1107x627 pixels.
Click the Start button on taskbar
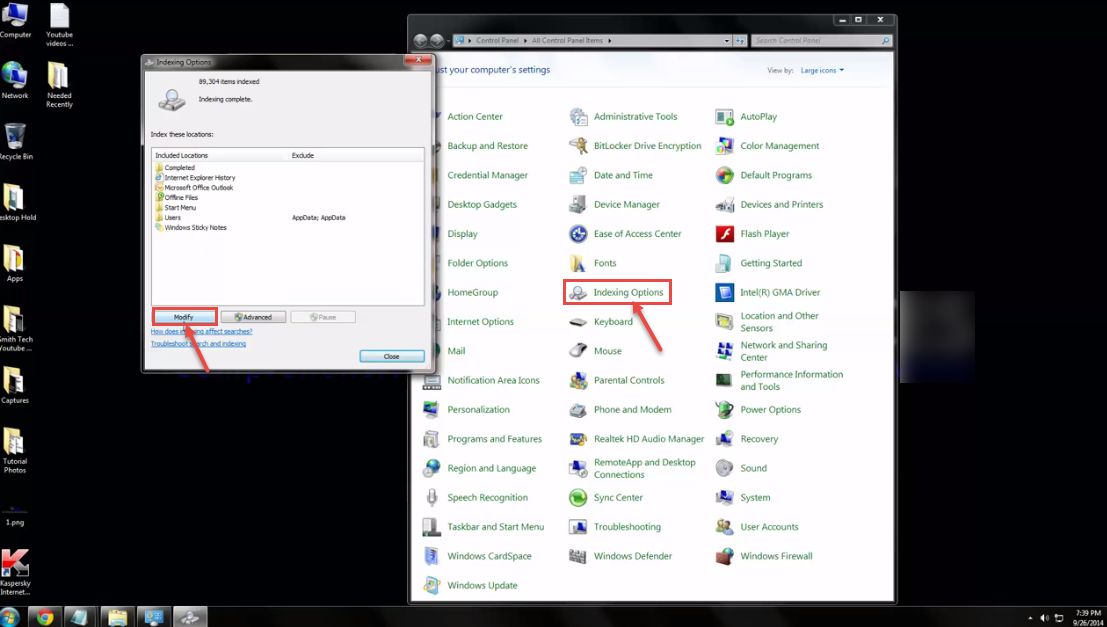point(10,617)
